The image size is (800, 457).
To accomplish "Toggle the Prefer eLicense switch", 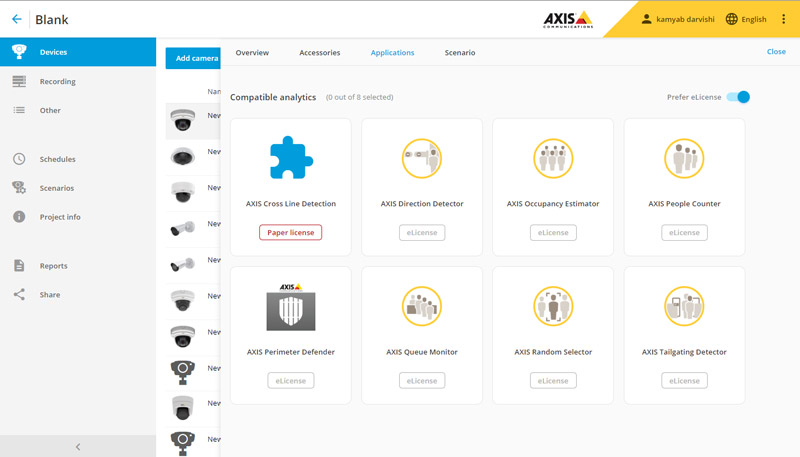I will pyautogui.click(x=738, y=97).
